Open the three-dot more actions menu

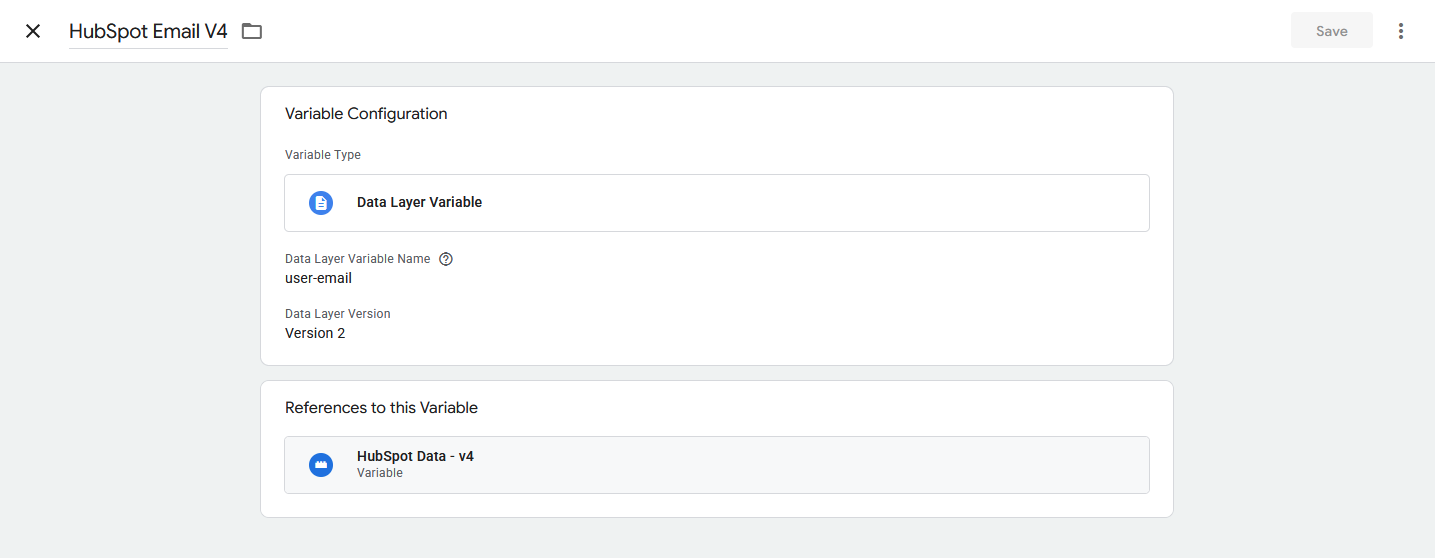point(1401,31)
